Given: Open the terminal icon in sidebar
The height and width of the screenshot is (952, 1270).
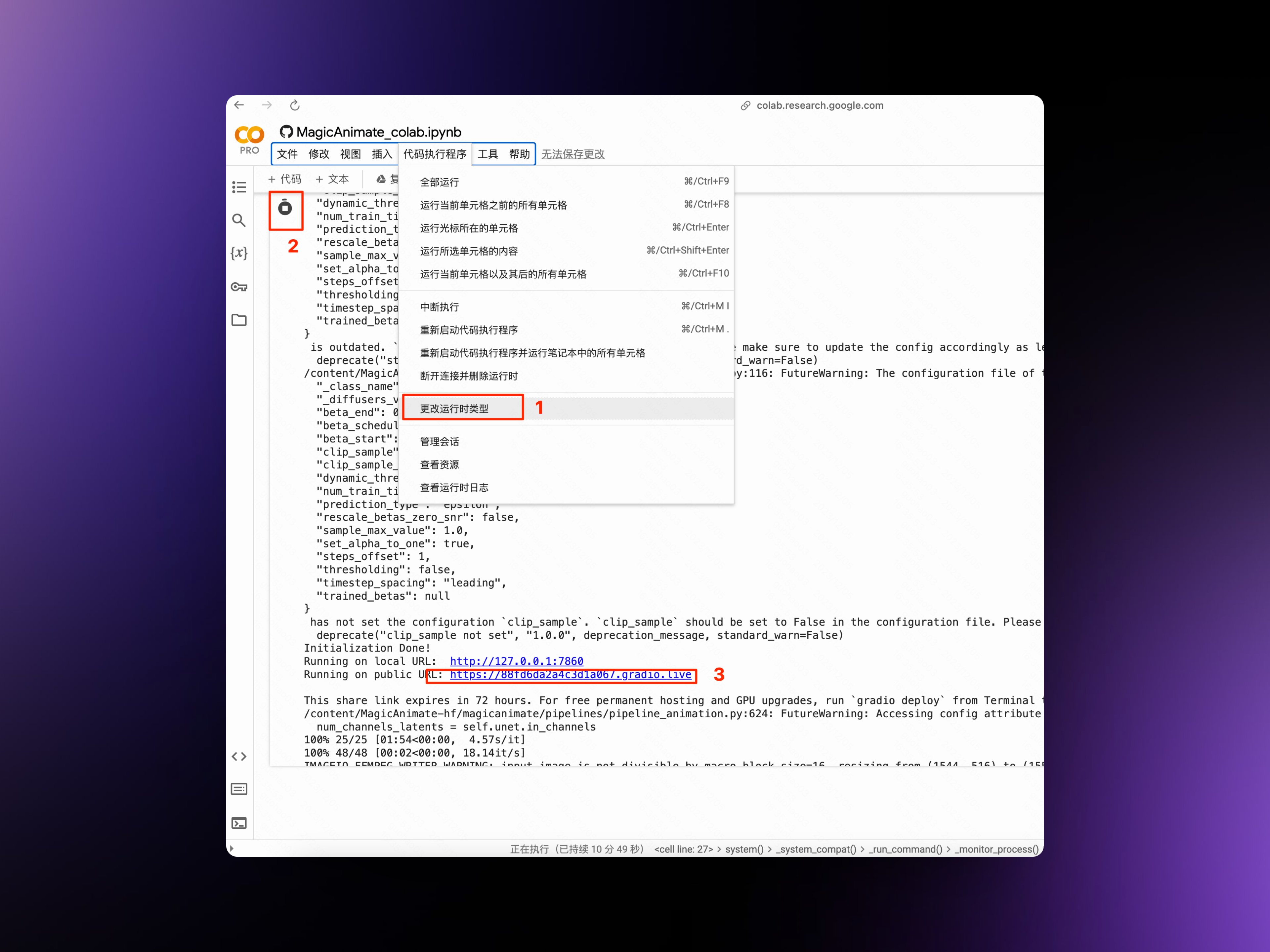Looking at the screenshot, I should [x=239, y=823].
